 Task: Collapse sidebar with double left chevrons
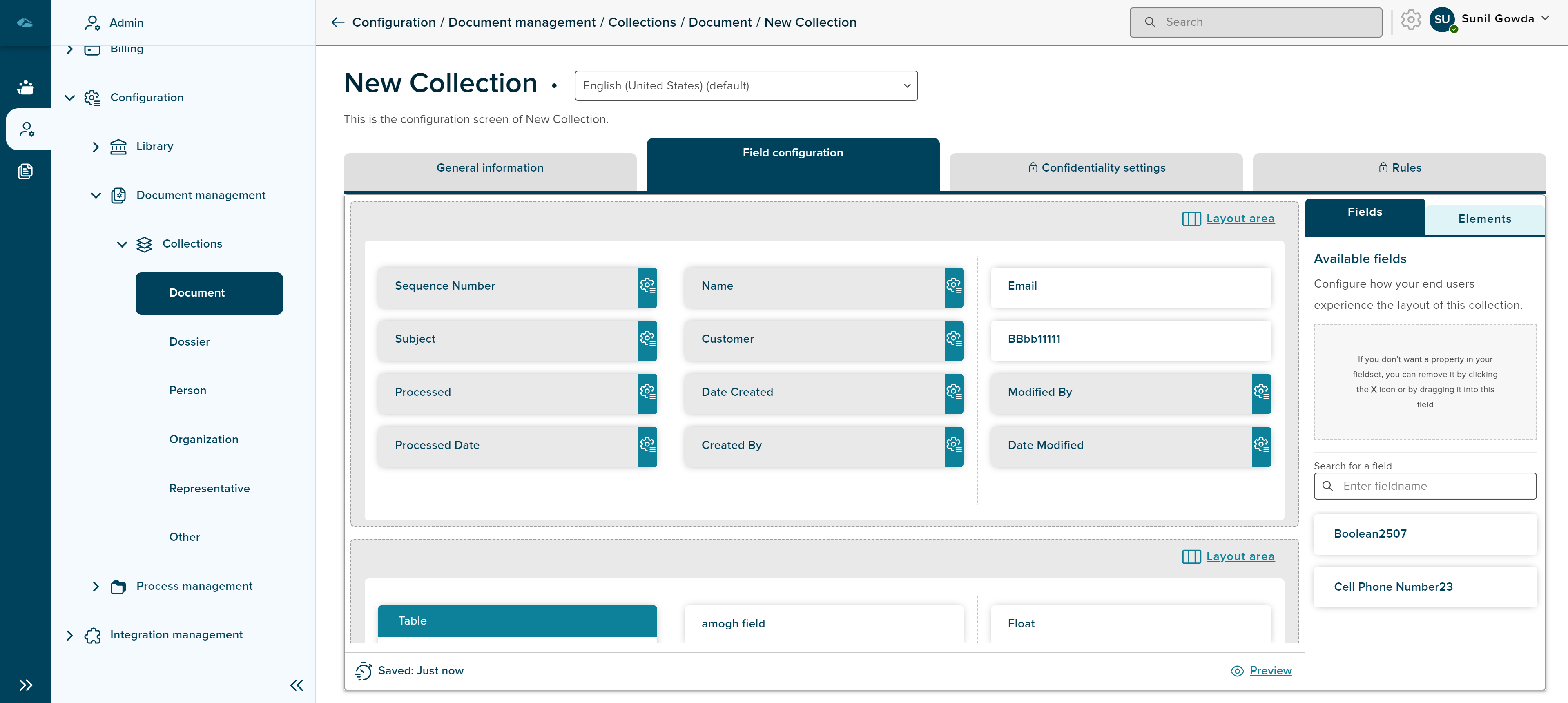point(297,685)
